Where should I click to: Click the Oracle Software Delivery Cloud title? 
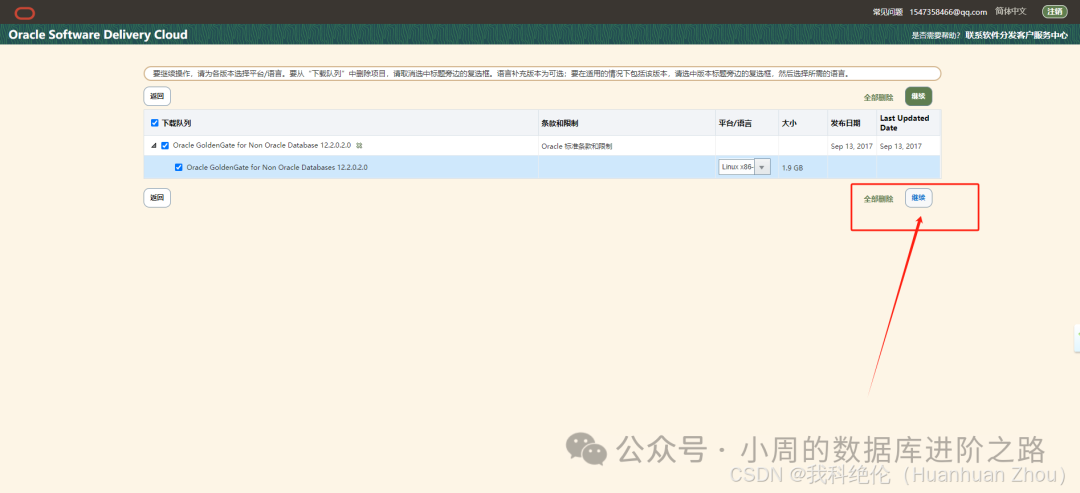pos(98,34)
